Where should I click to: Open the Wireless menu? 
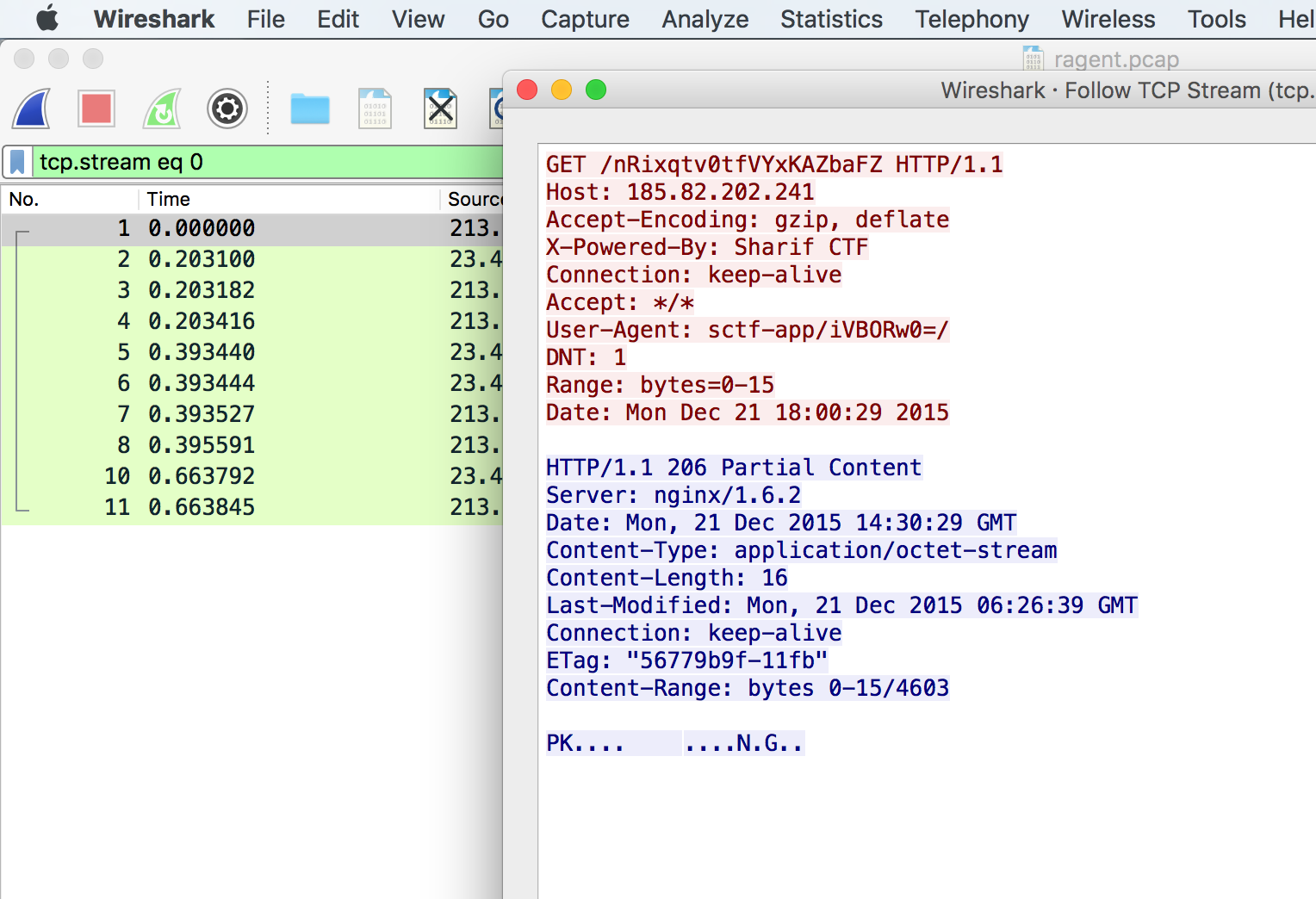(x=1108, y=19)
